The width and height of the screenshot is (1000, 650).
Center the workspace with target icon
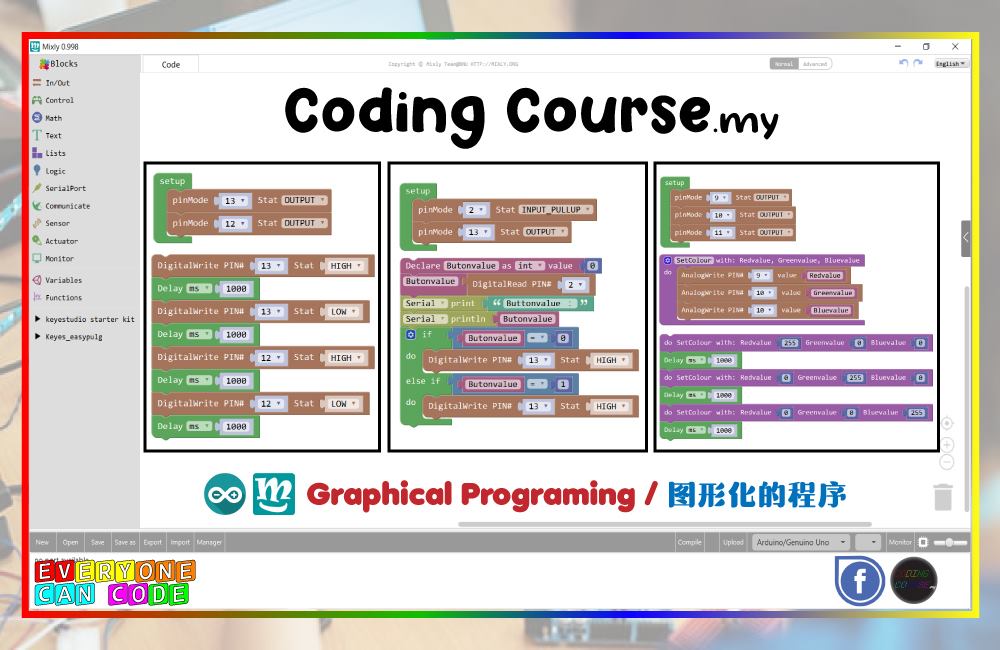pyautogui.click(x=947, y=424)
